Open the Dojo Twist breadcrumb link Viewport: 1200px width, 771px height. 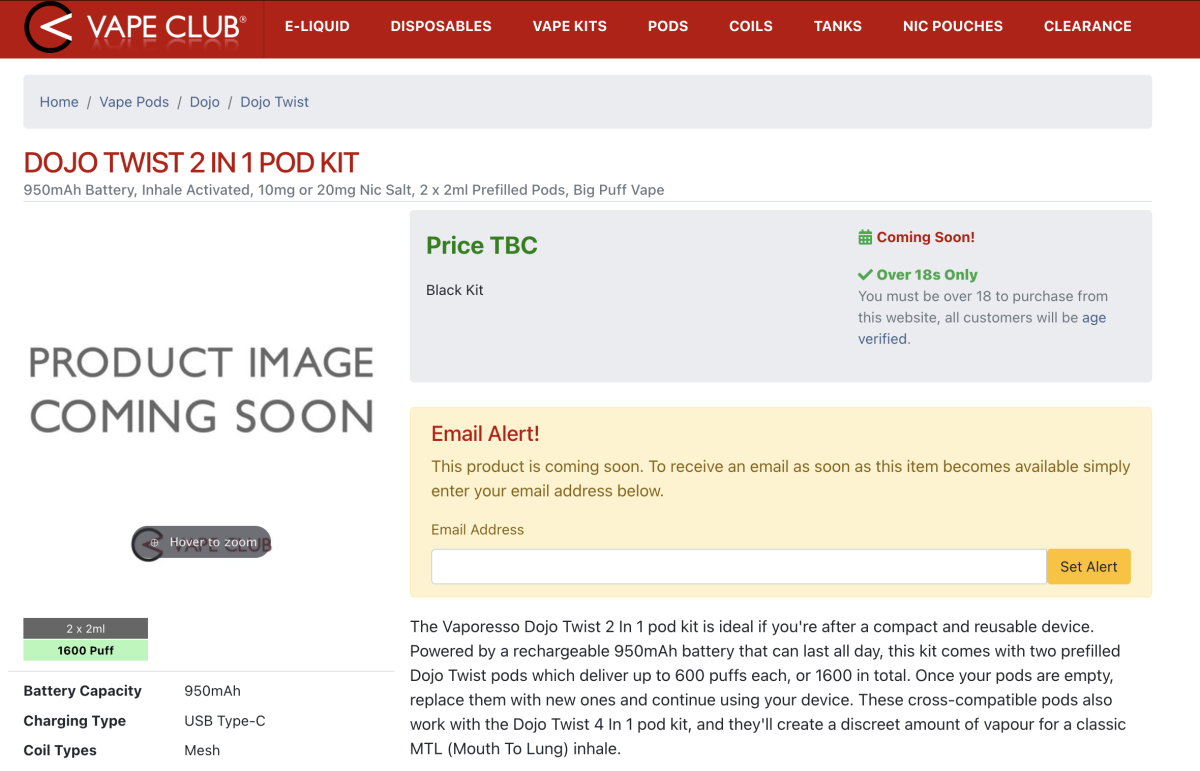[x=275, y=102]
